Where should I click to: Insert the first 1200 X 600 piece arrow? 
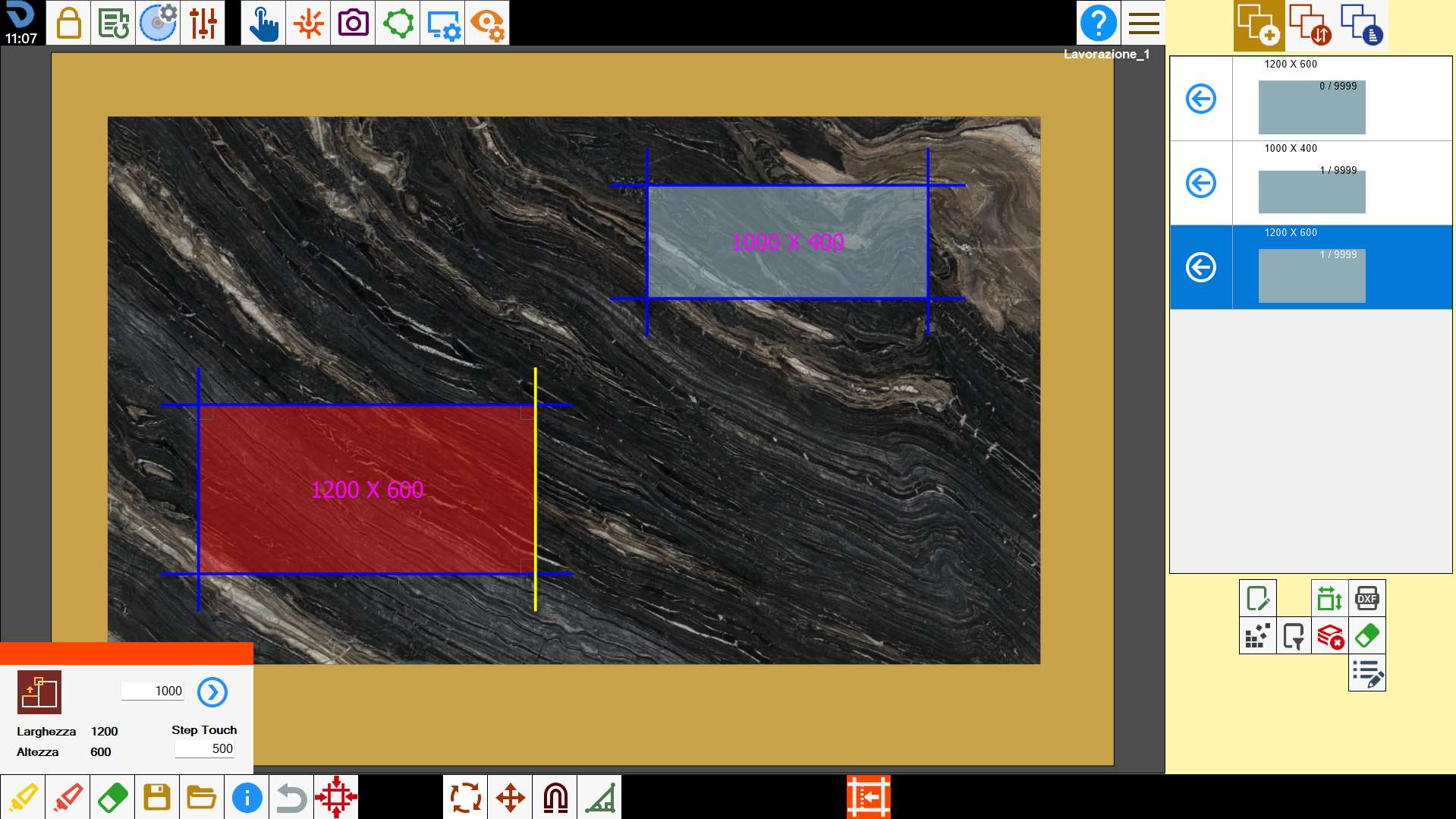point(1201,99)
